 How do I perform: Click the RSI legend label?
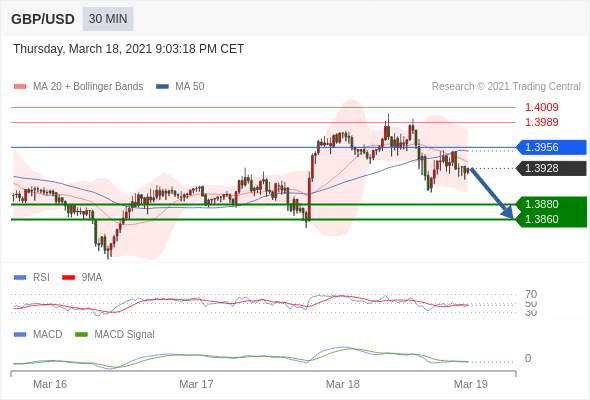[x=41, y=278]
